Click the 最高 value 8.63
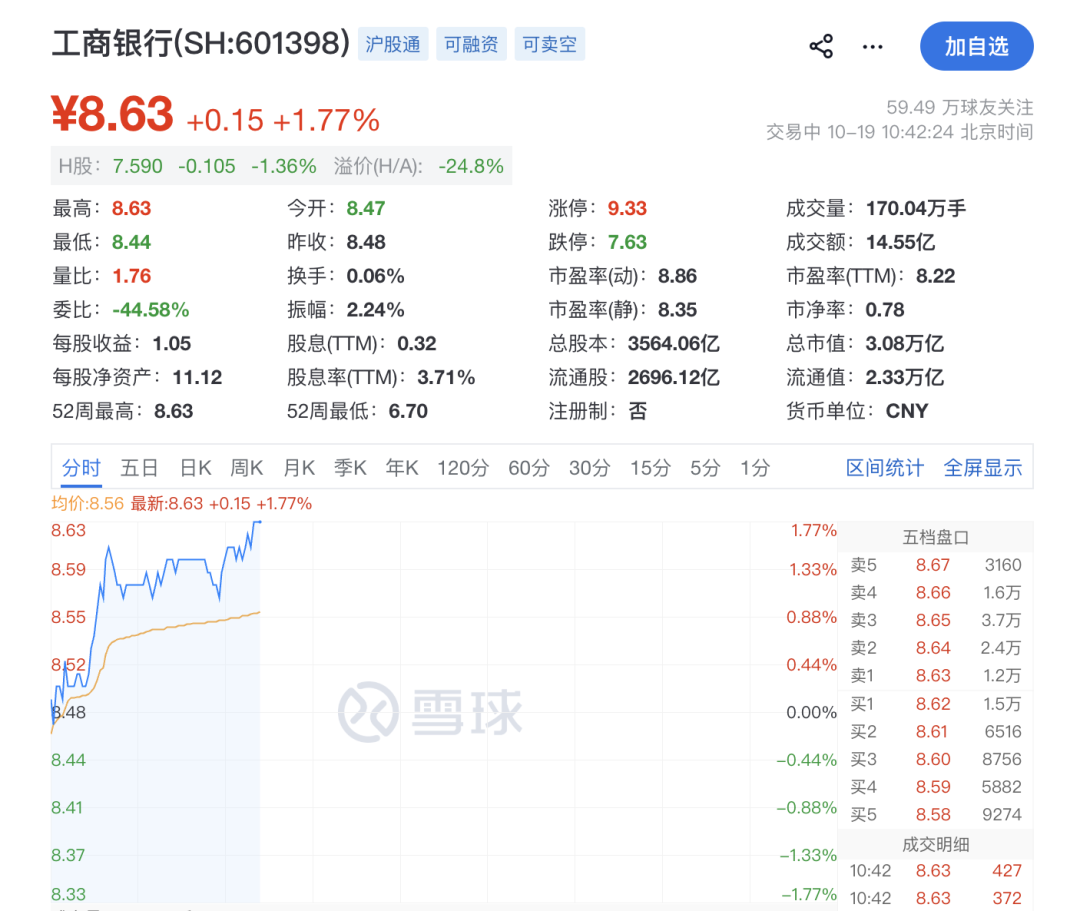1080x911 pixels. (132, 209)
